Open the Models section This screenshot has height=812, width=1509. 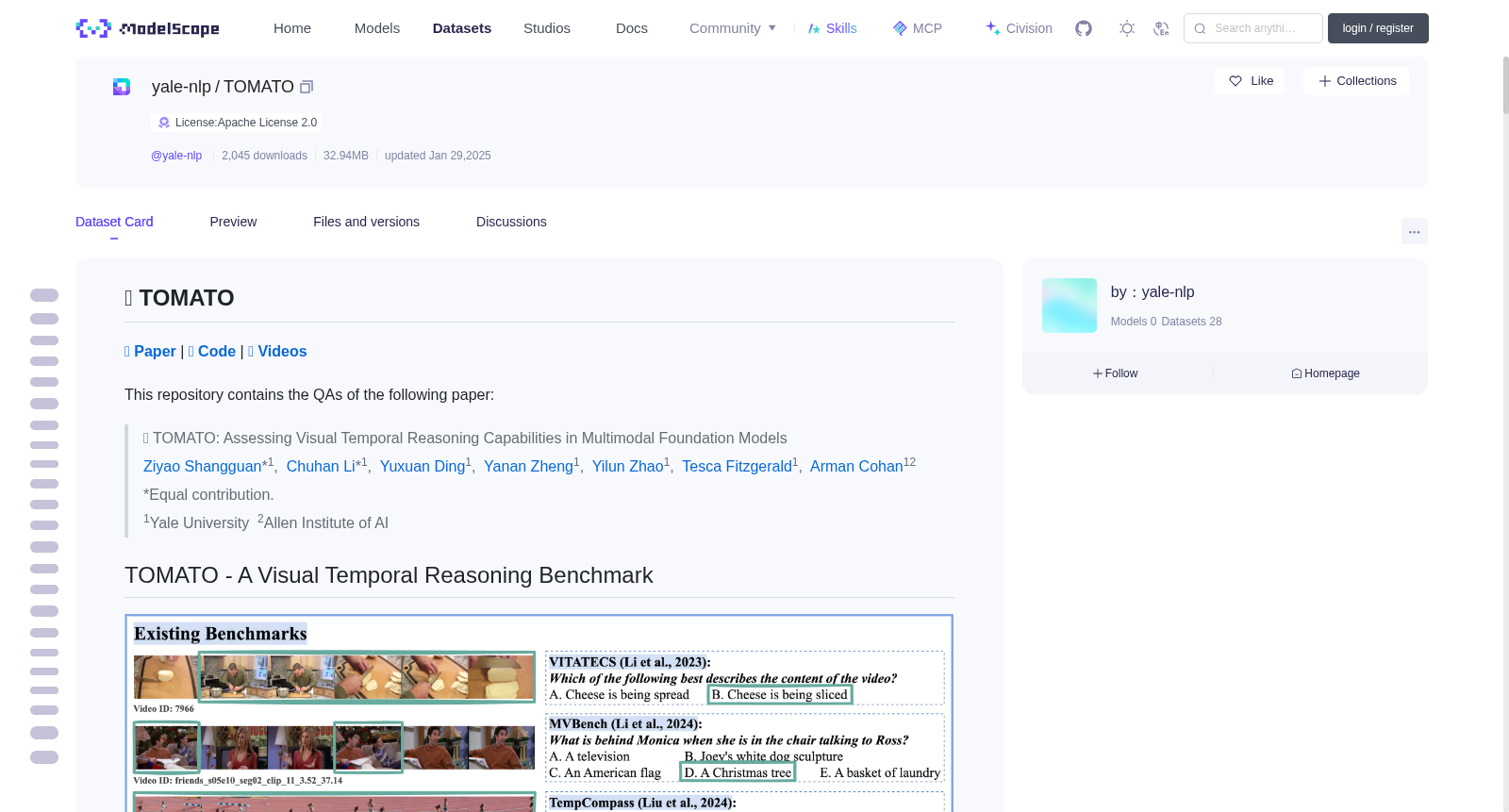point(377,28)
